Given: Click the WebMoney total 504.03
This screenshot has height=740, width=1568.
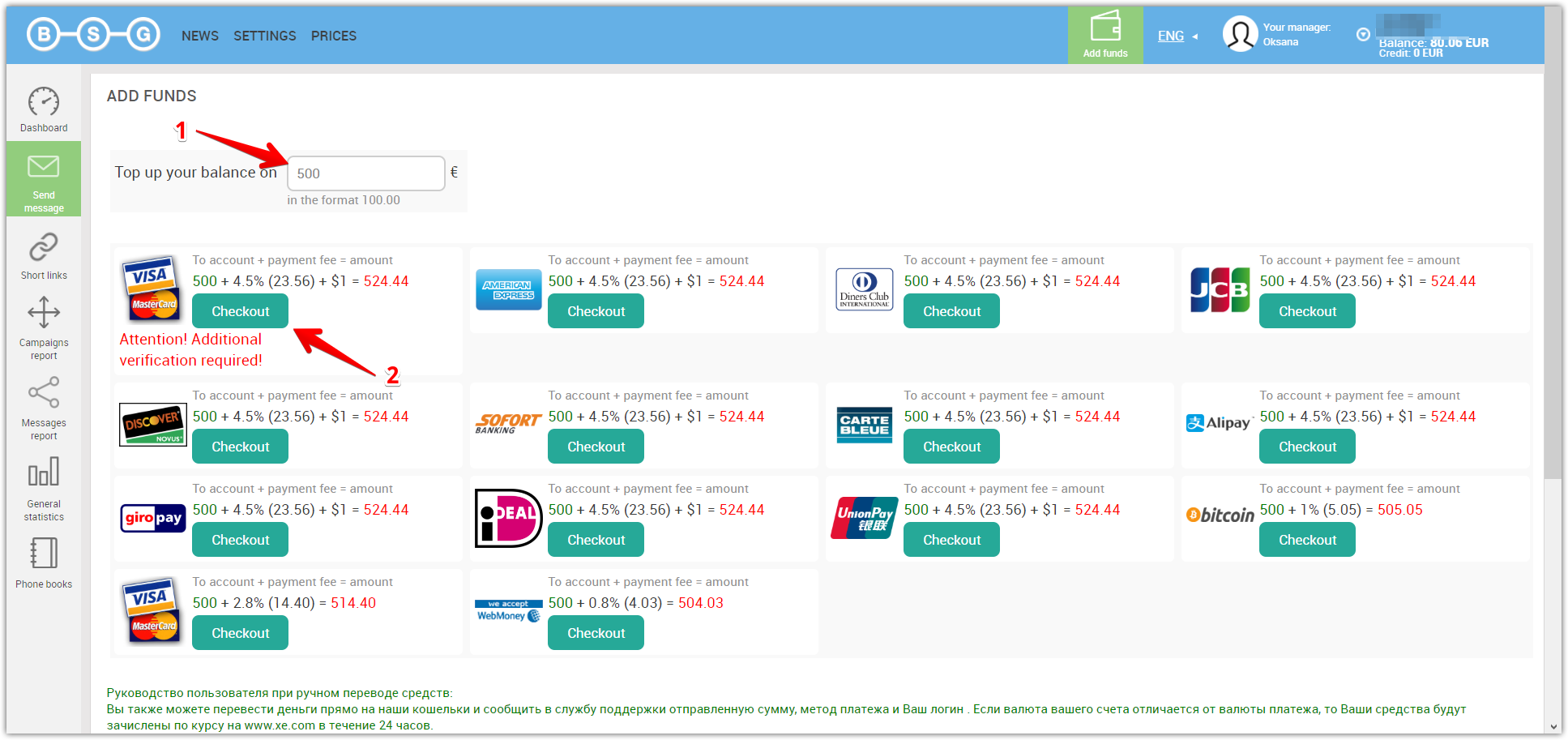Looking at the screenshot, I should [701, 603].
